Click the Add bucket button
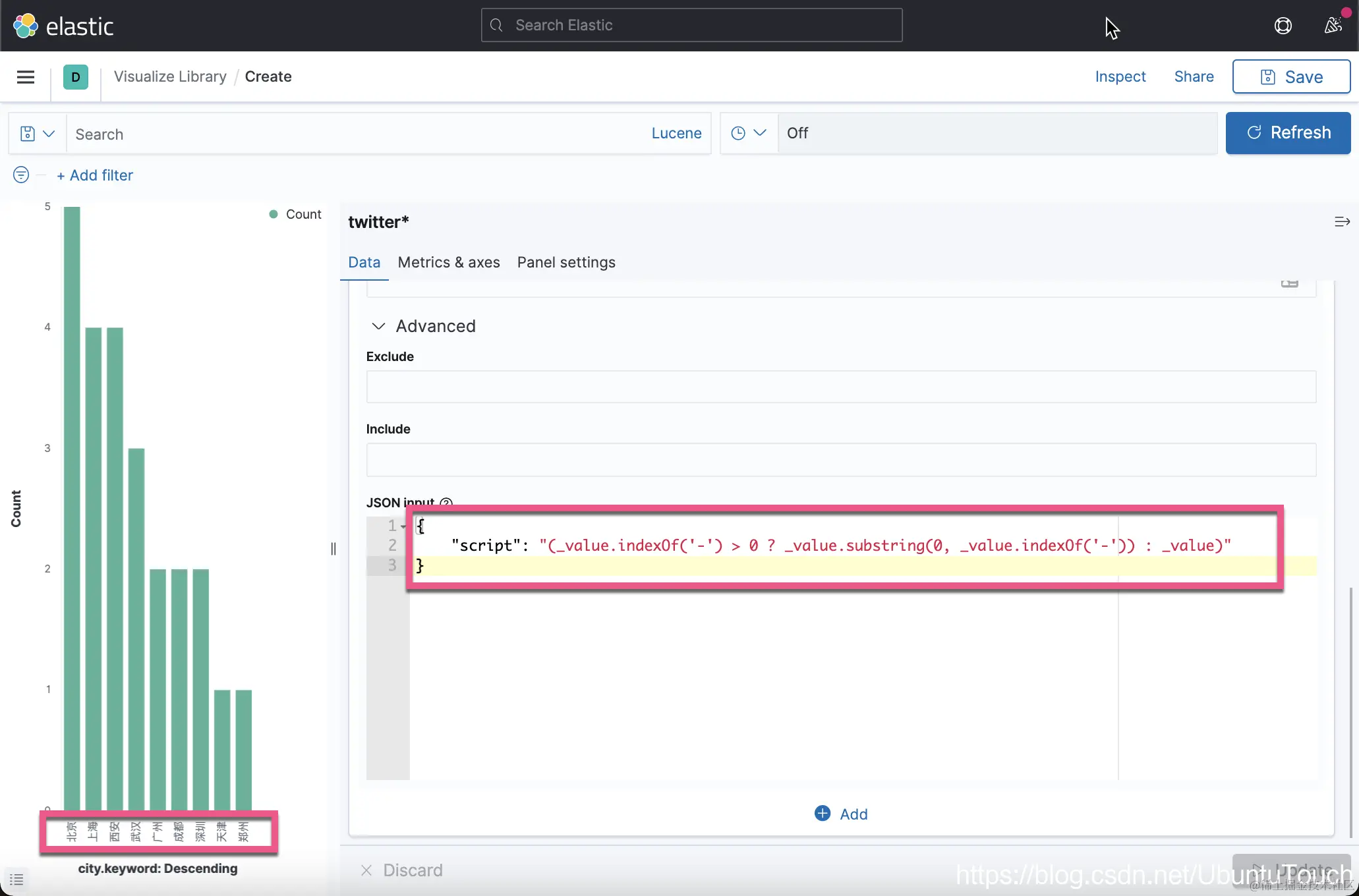The image size is (1359, 896). [x=841, y=814]
